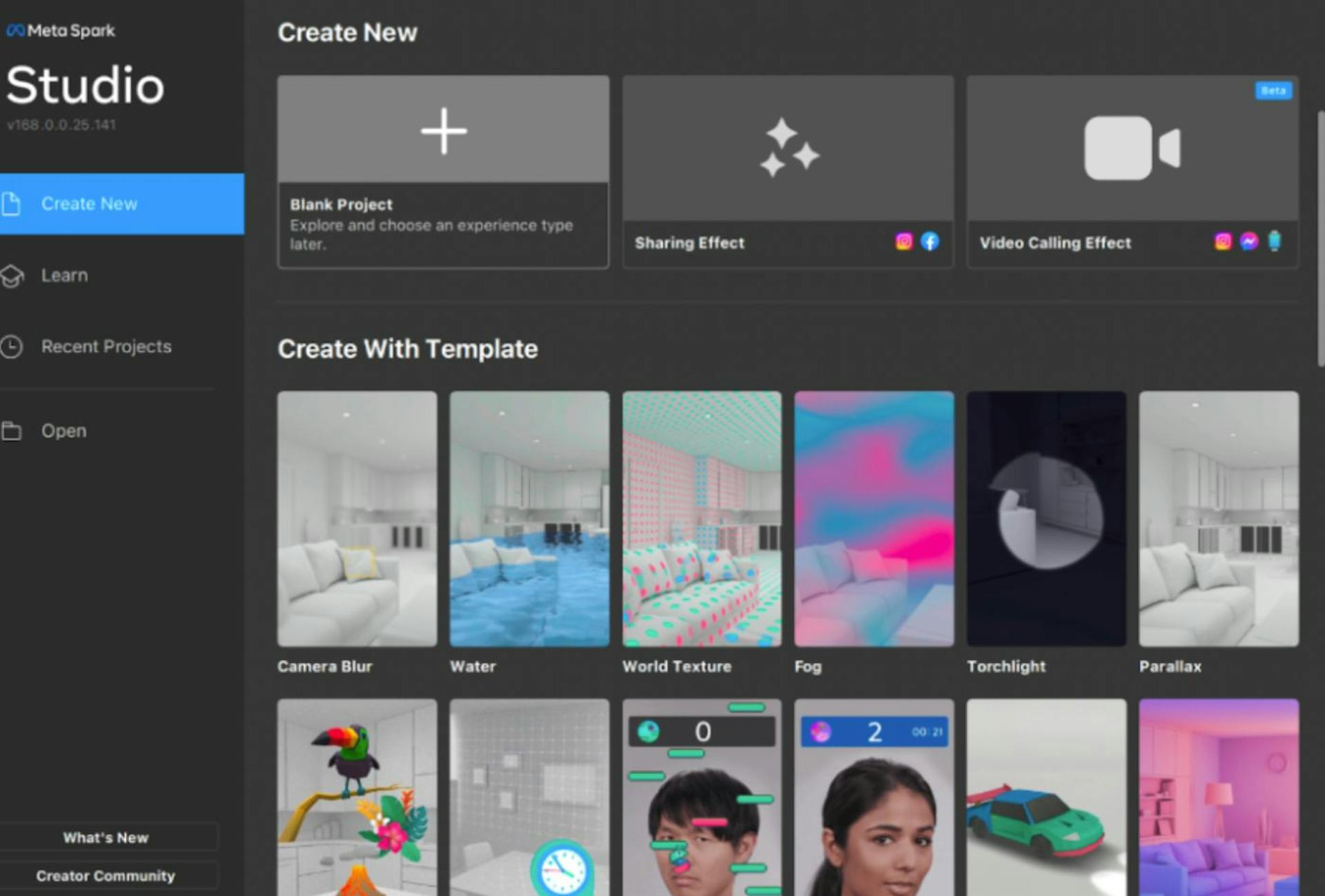This screenshot has width=1325, height=896.
Task: Select the Create New sidebar icon
Action: (x=12, y=203)
